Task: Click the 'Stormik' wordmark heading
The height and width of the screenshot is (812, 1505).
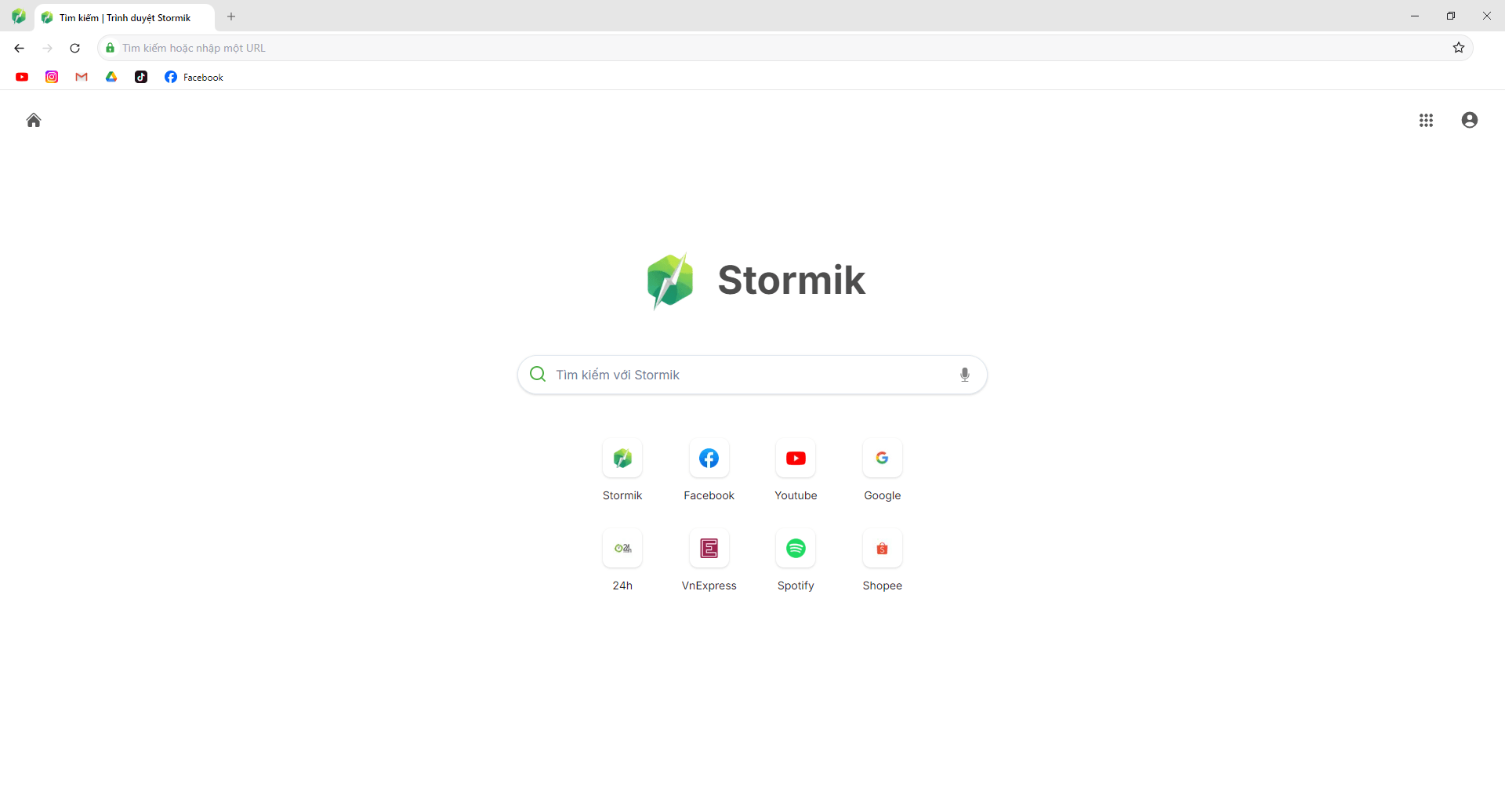Action: tap(791, 280)
